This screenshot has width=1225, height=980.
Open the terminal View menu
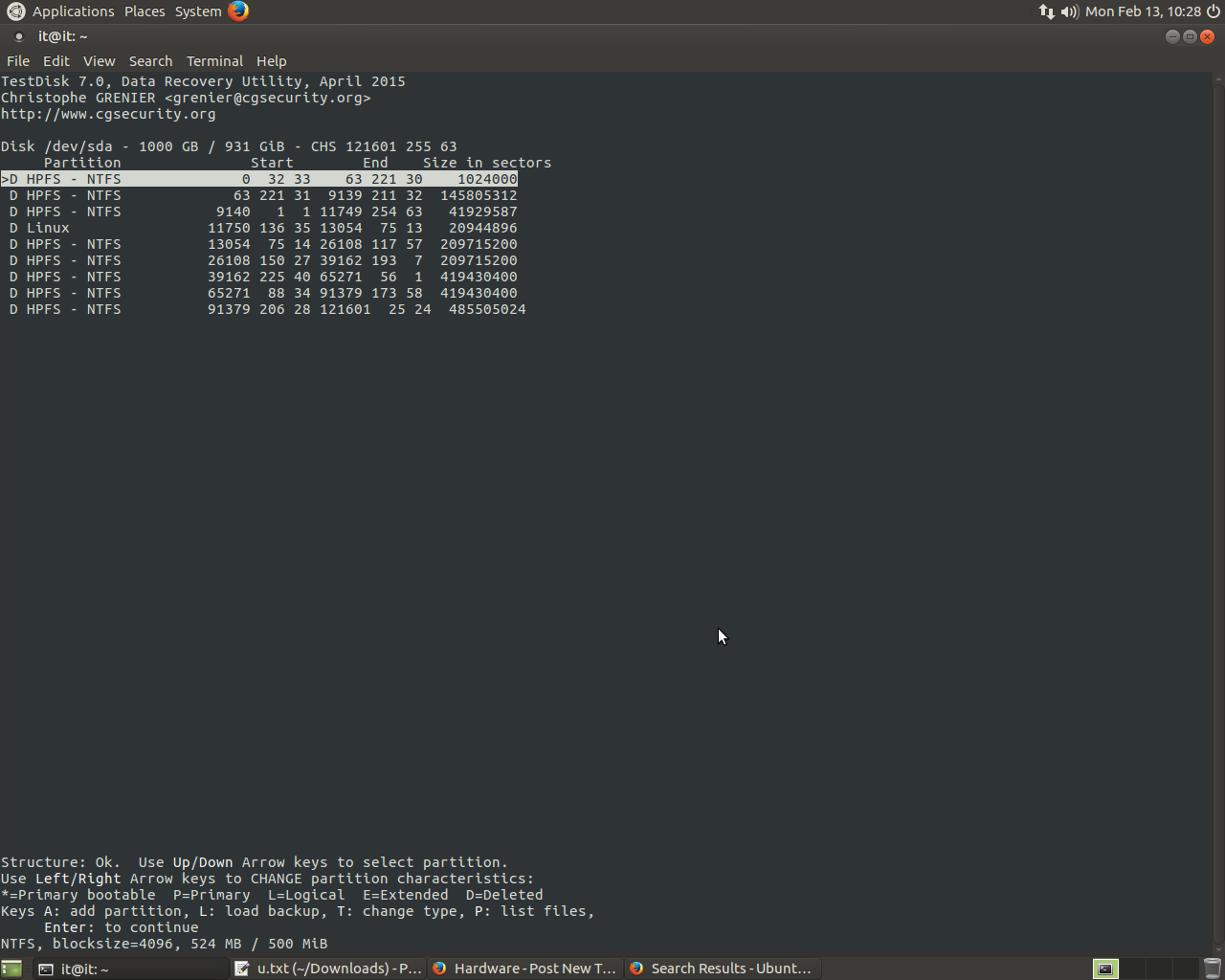[99, 61]
